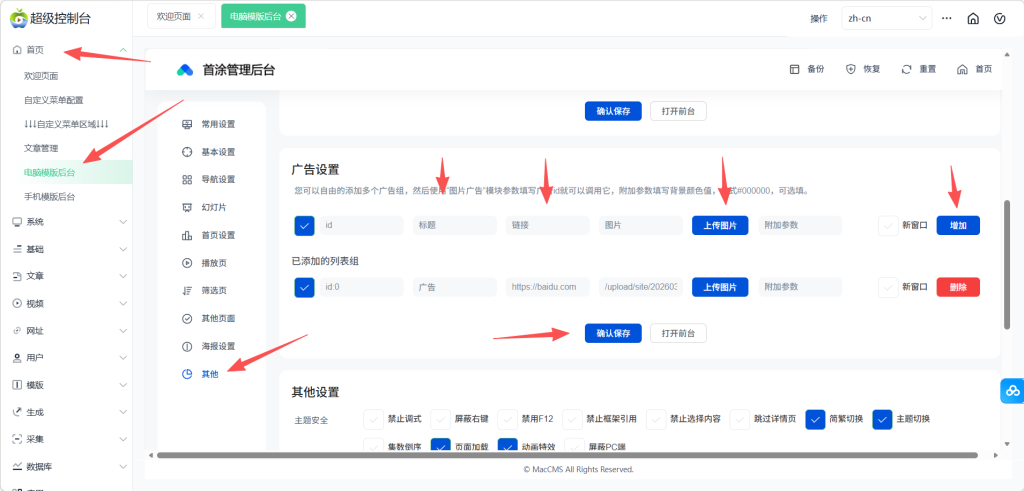
Task: Click 增加 button to add ad
Action: pyautogui.click(x=958, y=225)
